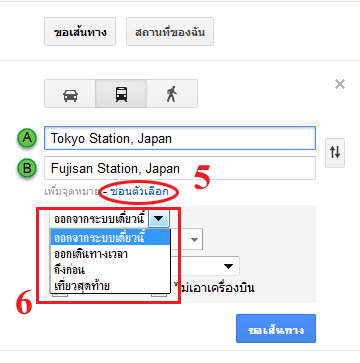Close the directions panel with X

pos(340,84)
